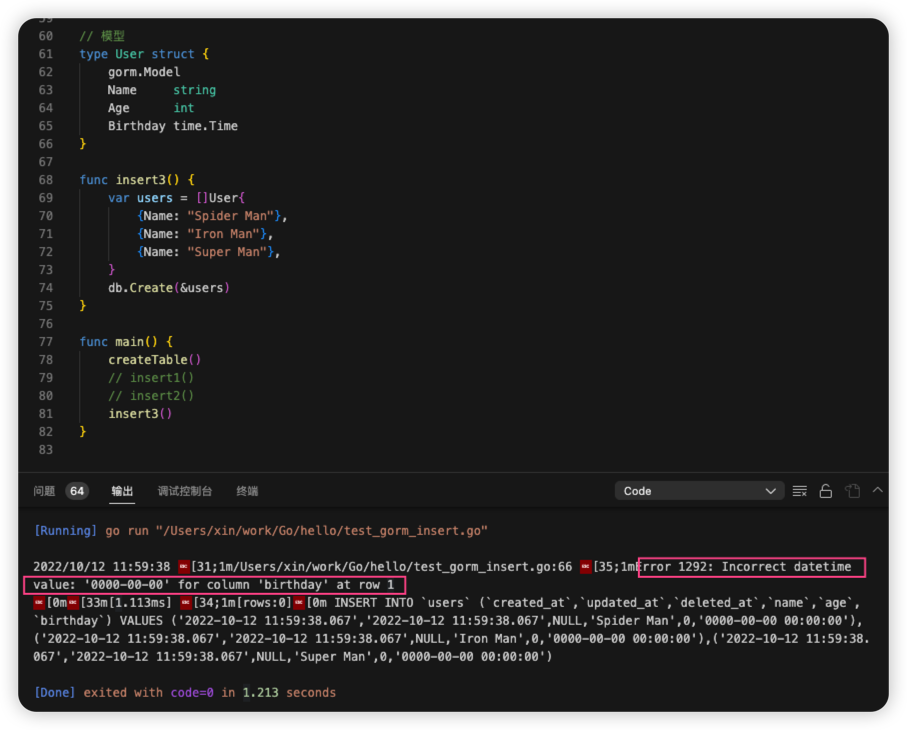Maximize the panel with the up chevron

click(877, 490)
